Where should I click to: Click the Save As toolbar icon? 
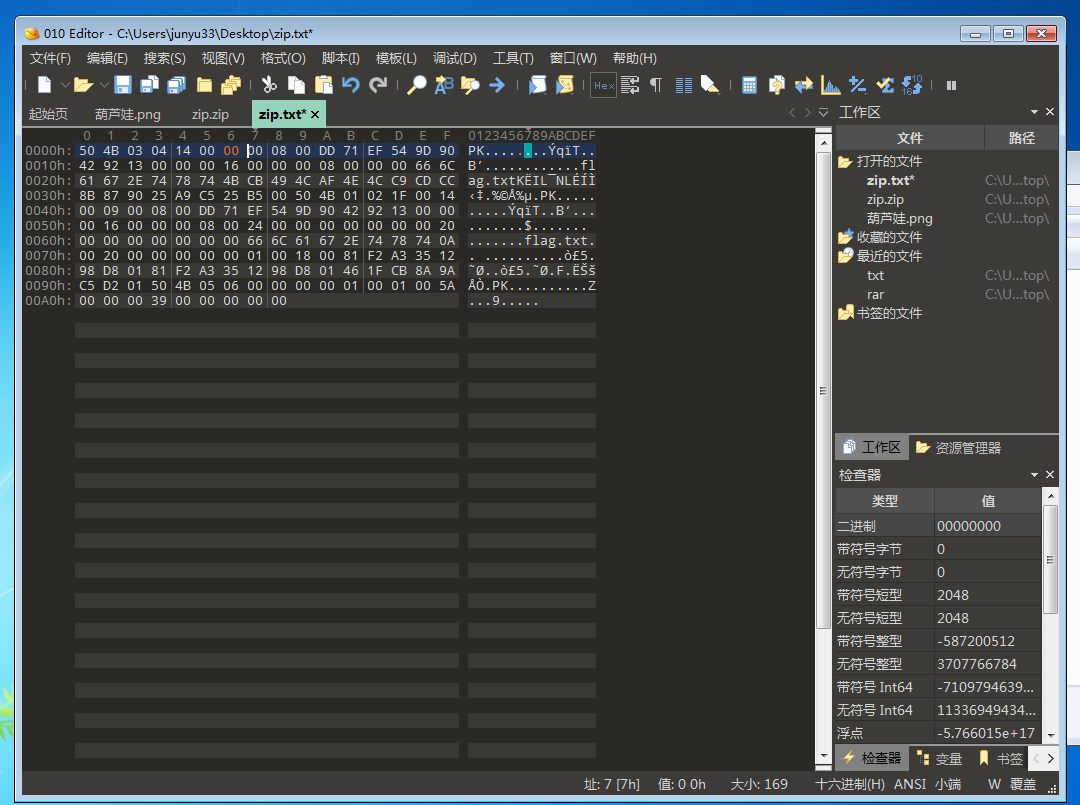(x=149, y=85)
